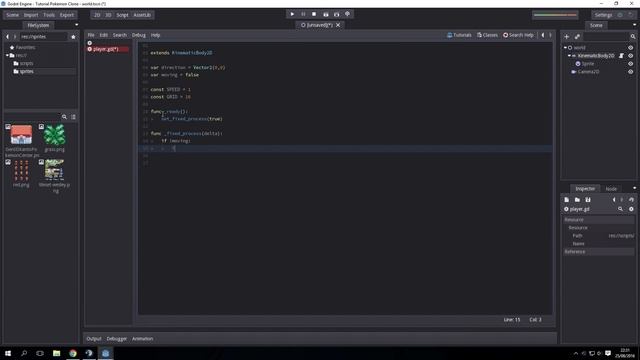Image resolution: width=640 pixels, height=360 pixels.
Task: Go to previous object in Inspector history
Action: pyautogui.click(x=614, y=200)
